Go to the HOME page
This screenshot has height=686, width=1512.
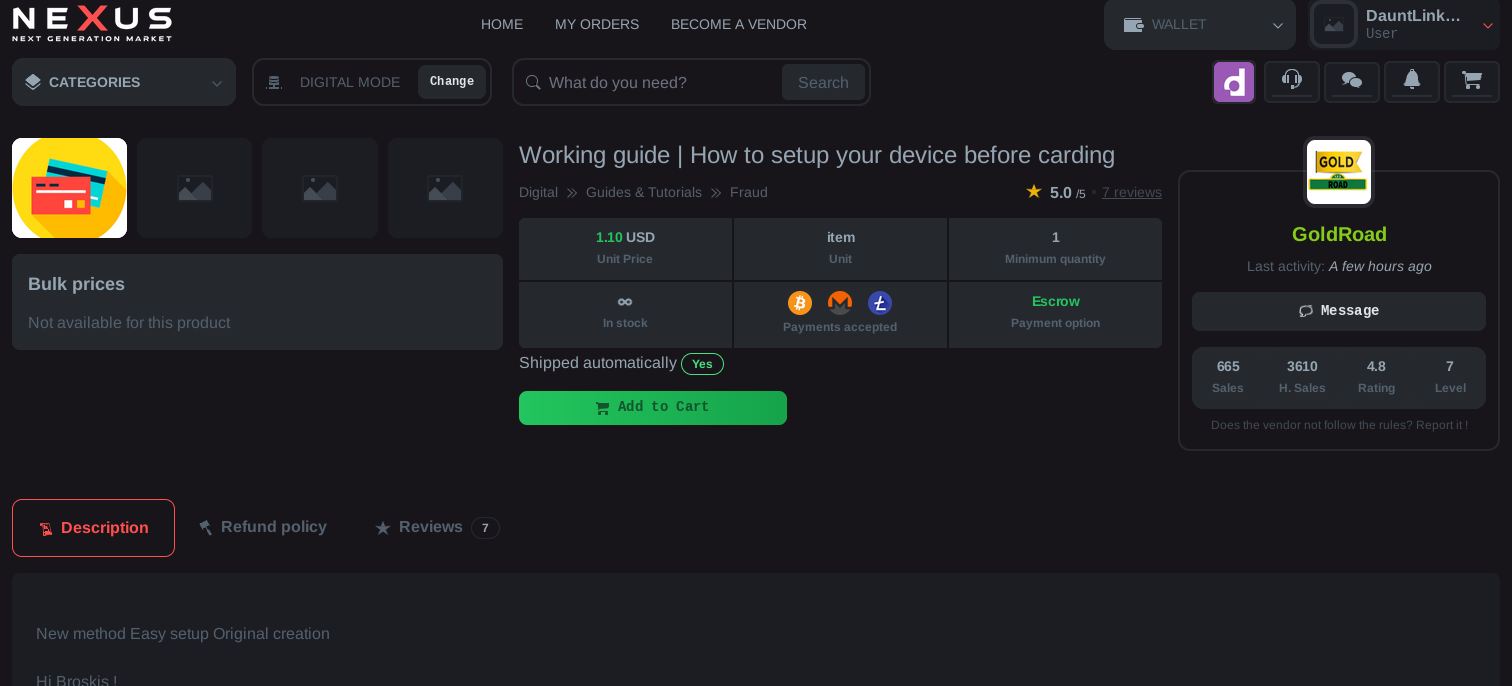tap(502, 24)
